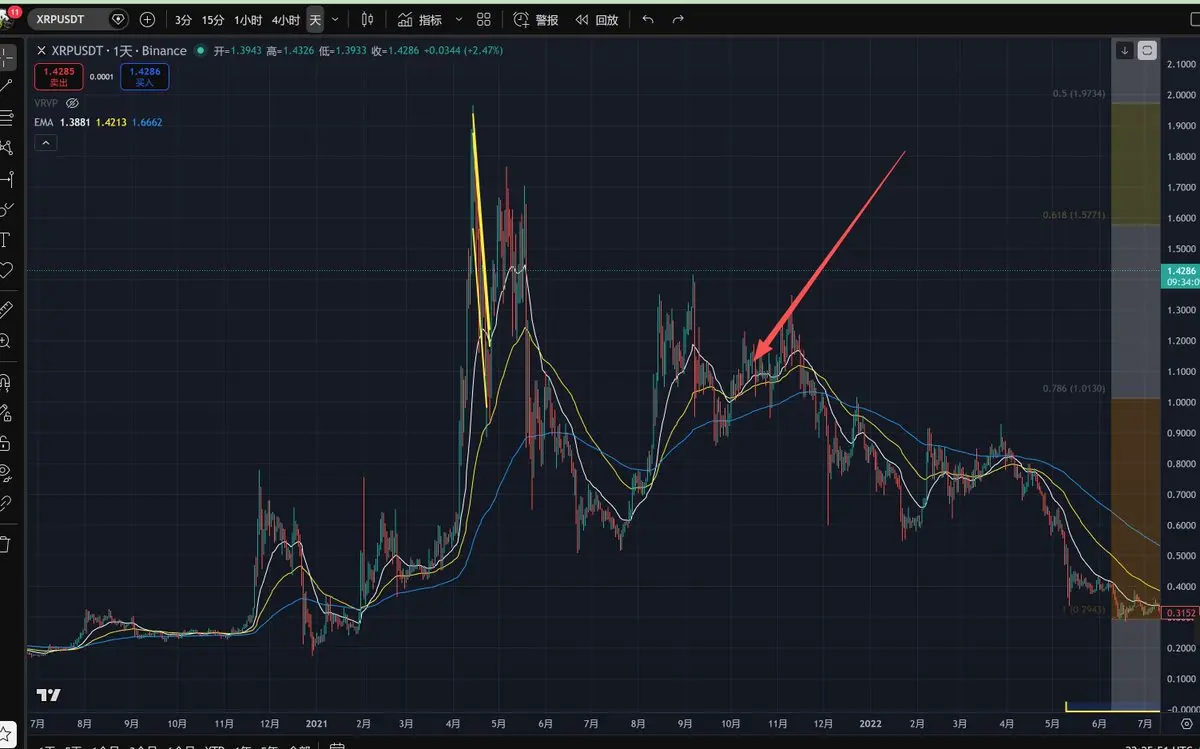Open the notifications avatar with badge 11

tap(10, 17)
